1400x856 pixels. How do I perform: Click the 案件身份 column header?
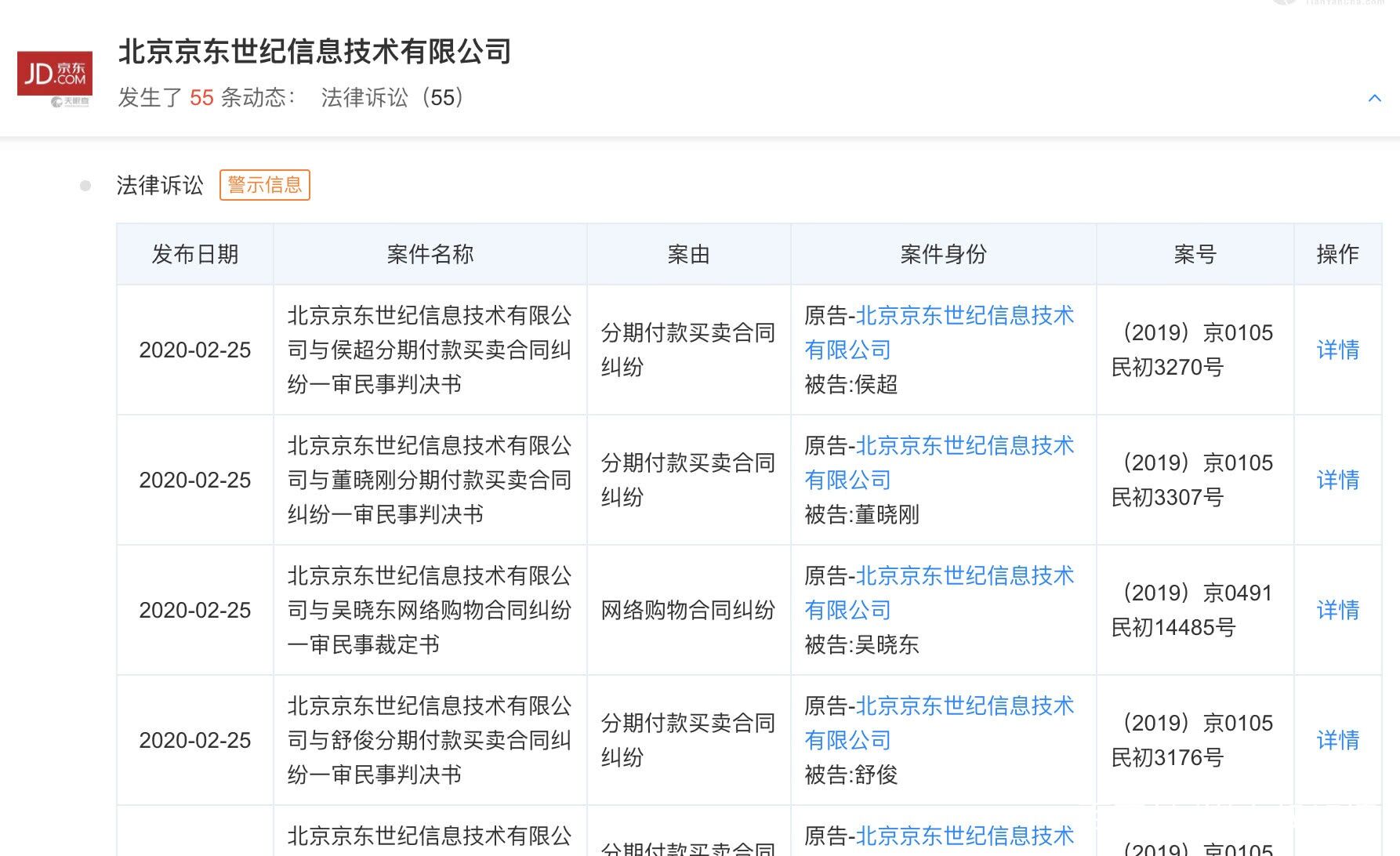(943, 254)
